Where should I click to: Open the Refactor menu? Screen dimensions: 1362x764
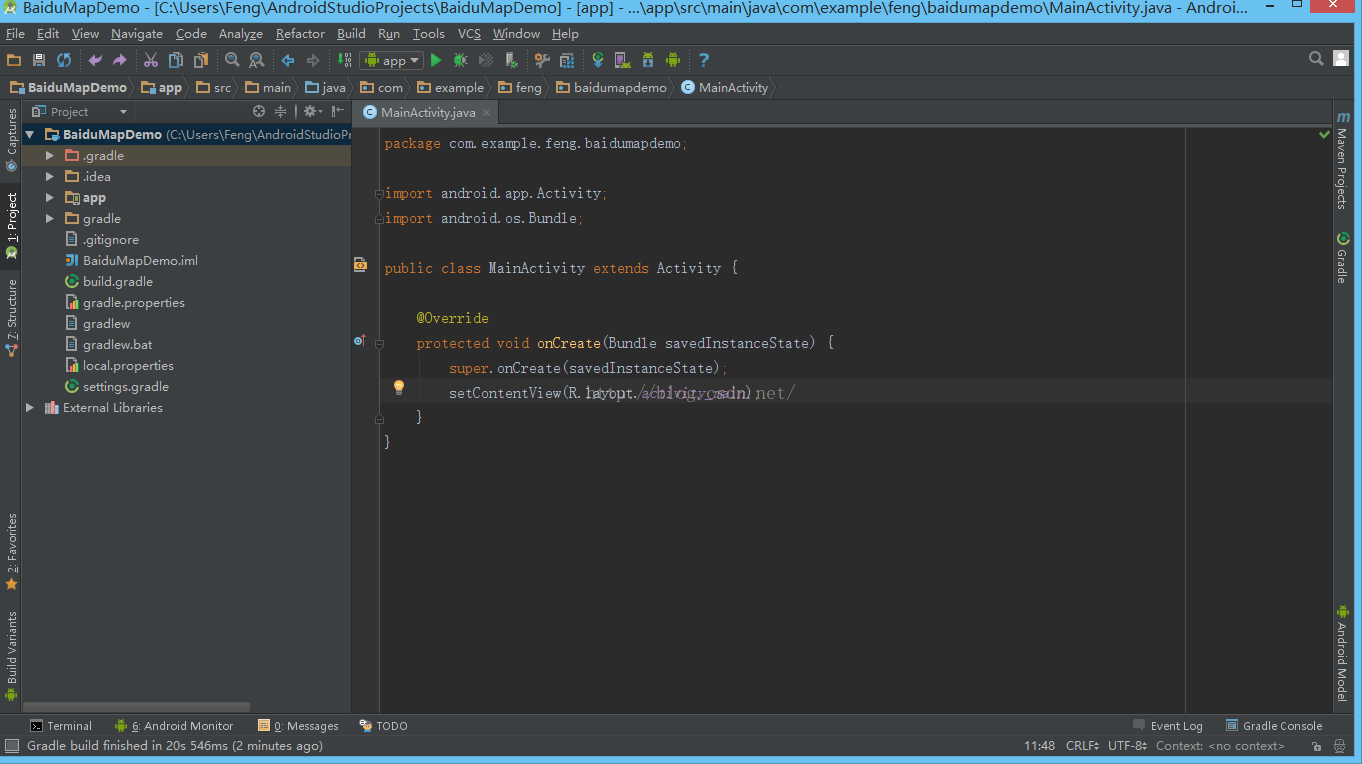click(300, 33)
